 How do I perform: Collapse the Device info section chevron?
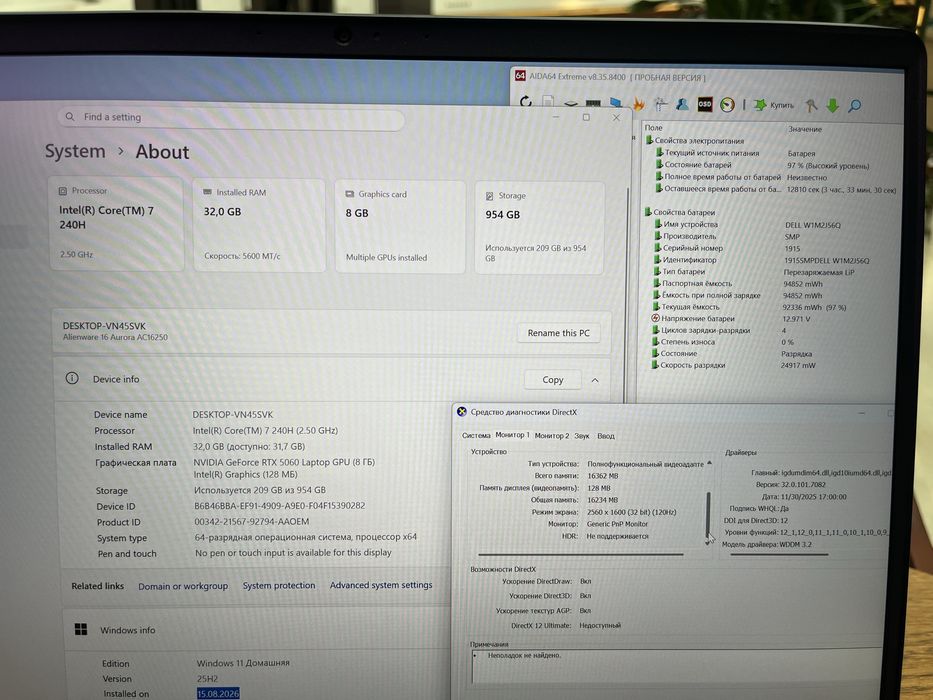[595, 380]
